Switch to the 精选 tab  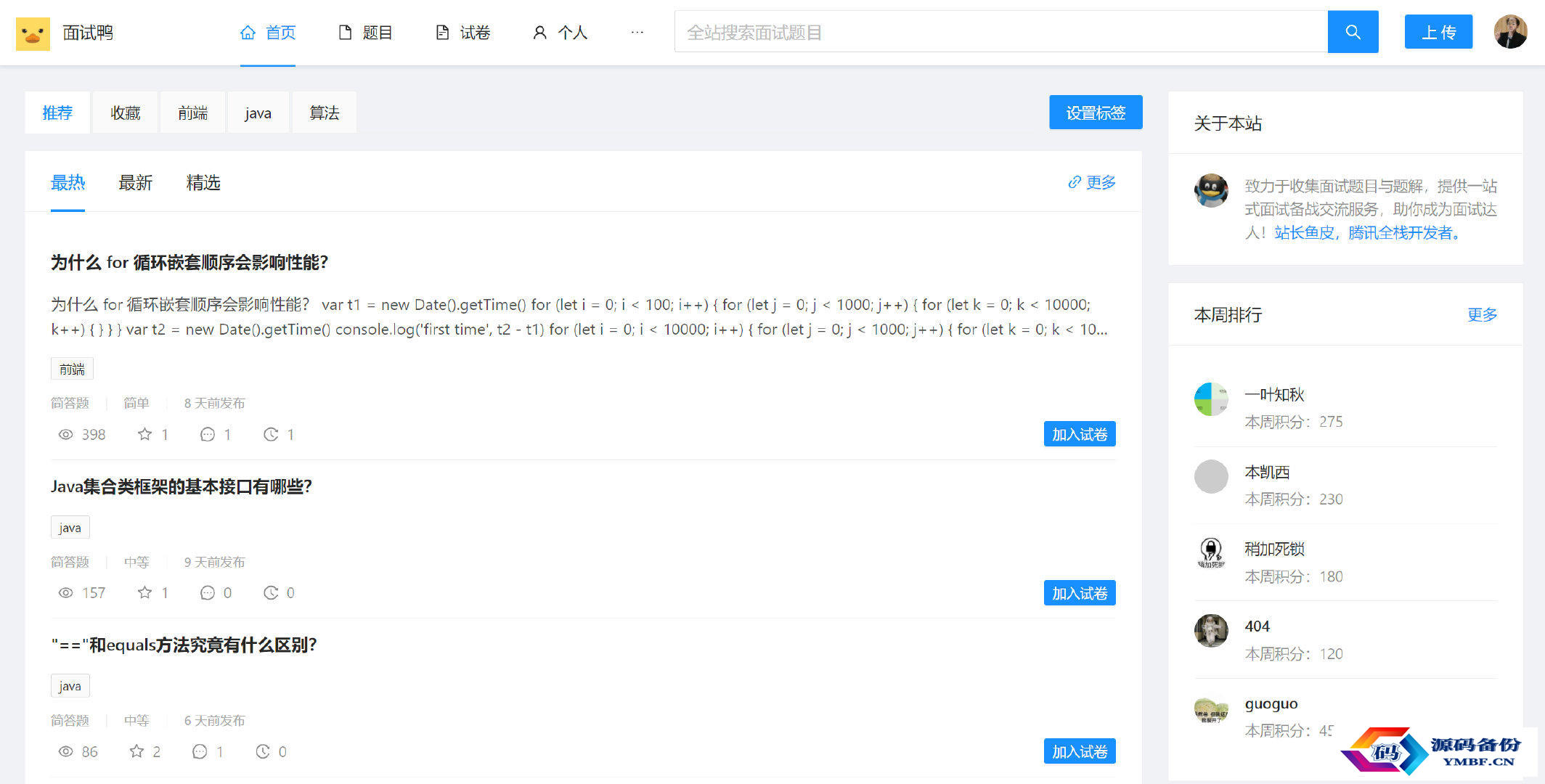click(203, 182)
